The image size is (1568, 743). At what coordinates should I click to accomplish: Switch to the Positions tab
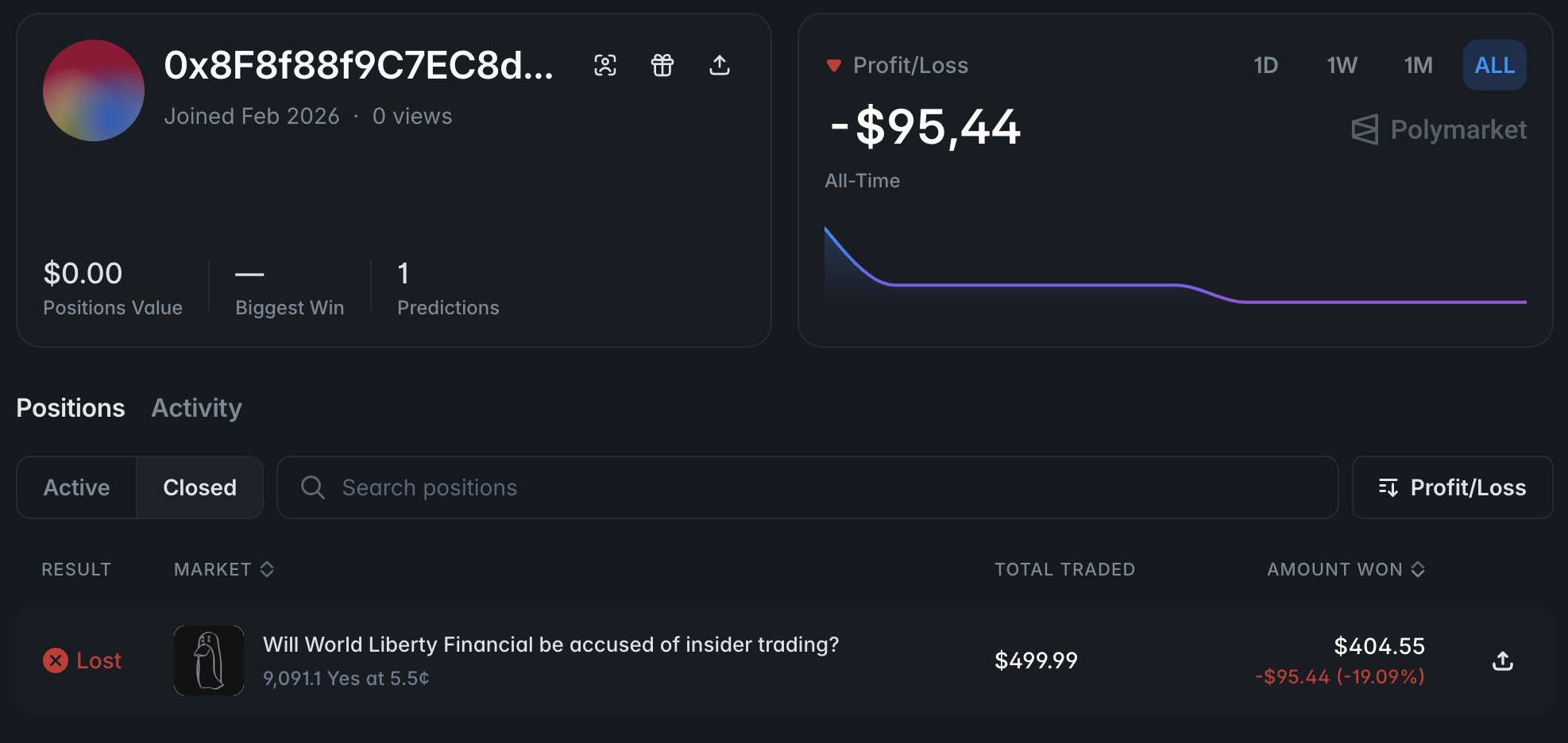pos(71,408)
